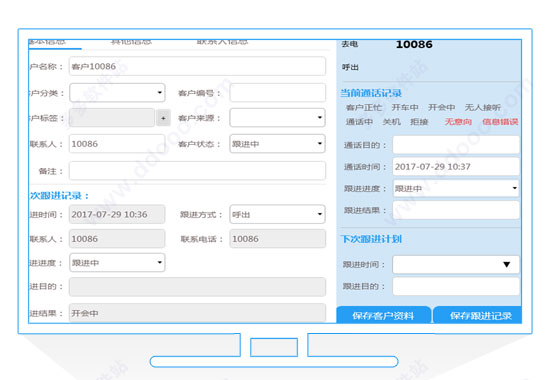Click 跟进结果 field showing 开会中
547x380 pixels.
point(197,313)
